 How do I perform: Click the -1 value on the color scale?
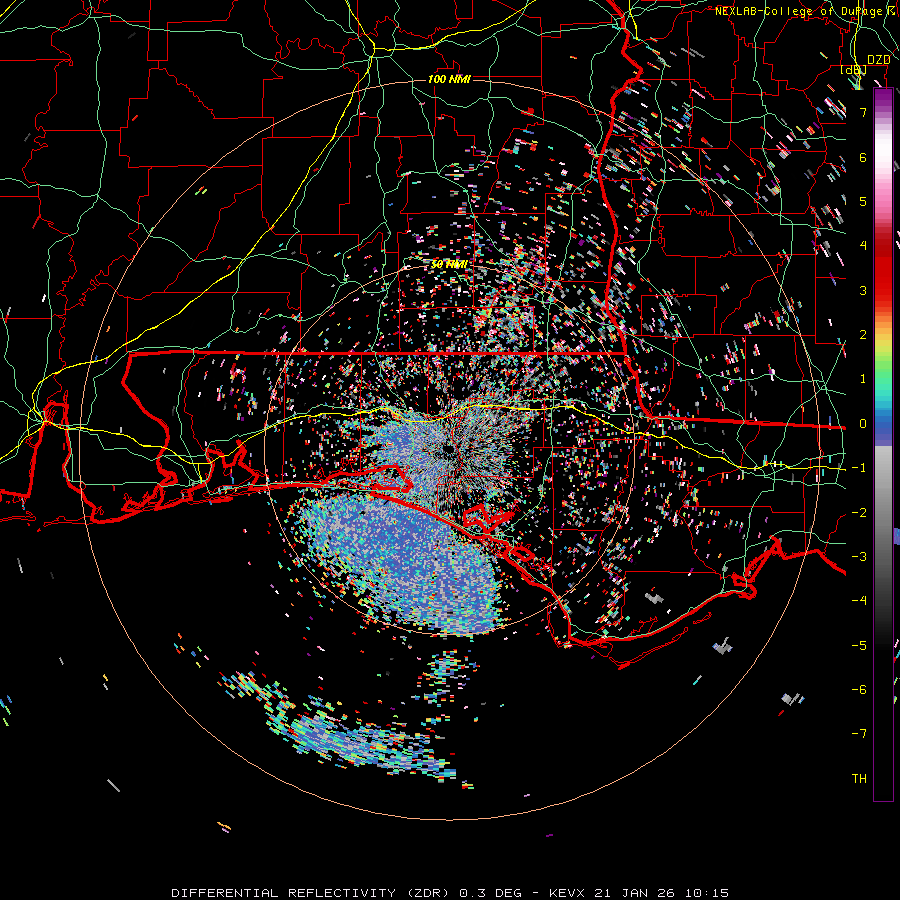pyautogui.click(x=859, y=468)
